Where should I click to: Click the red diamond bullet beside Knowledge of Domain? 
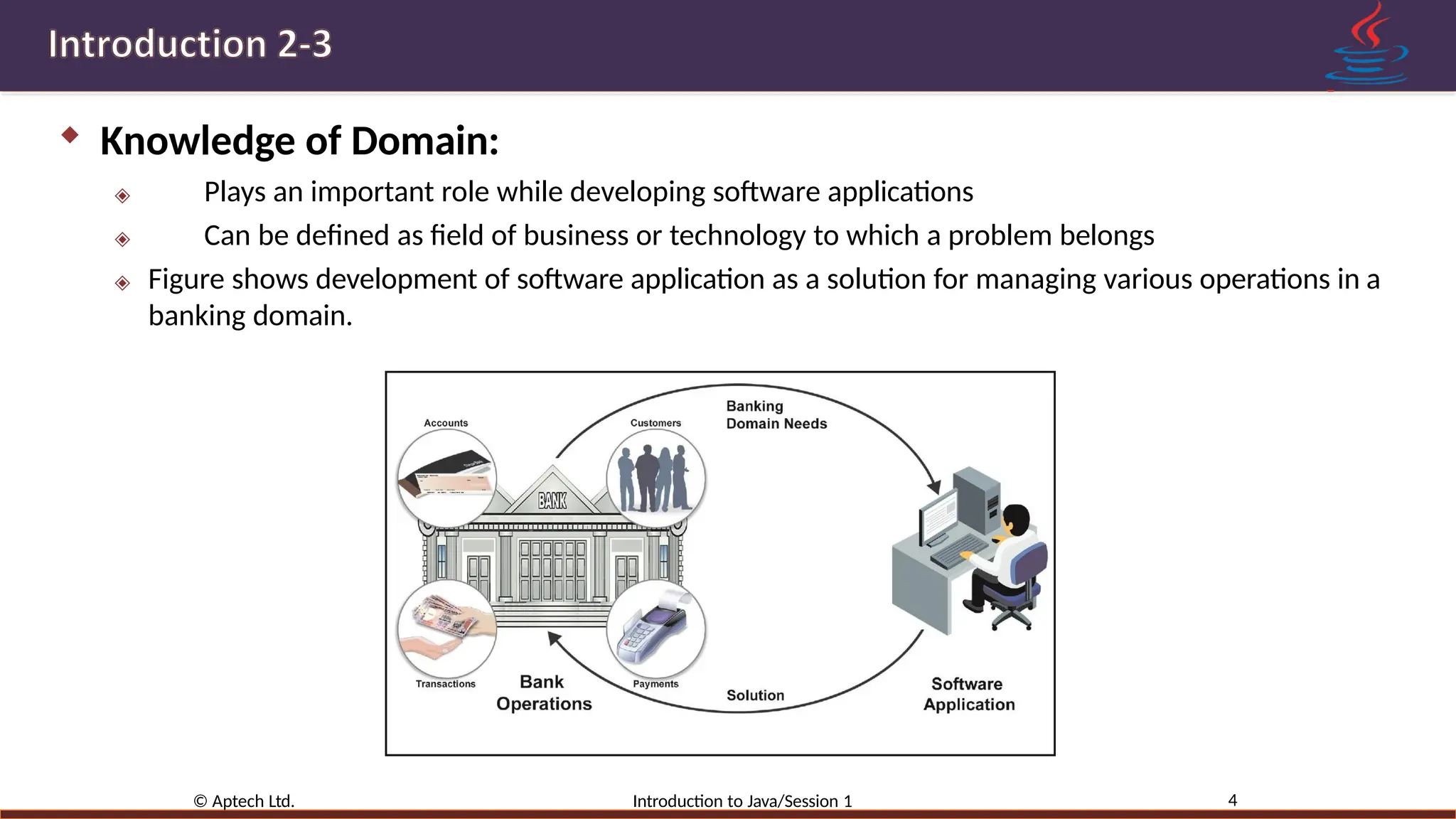pyautogui.click(x=70, y=135)
